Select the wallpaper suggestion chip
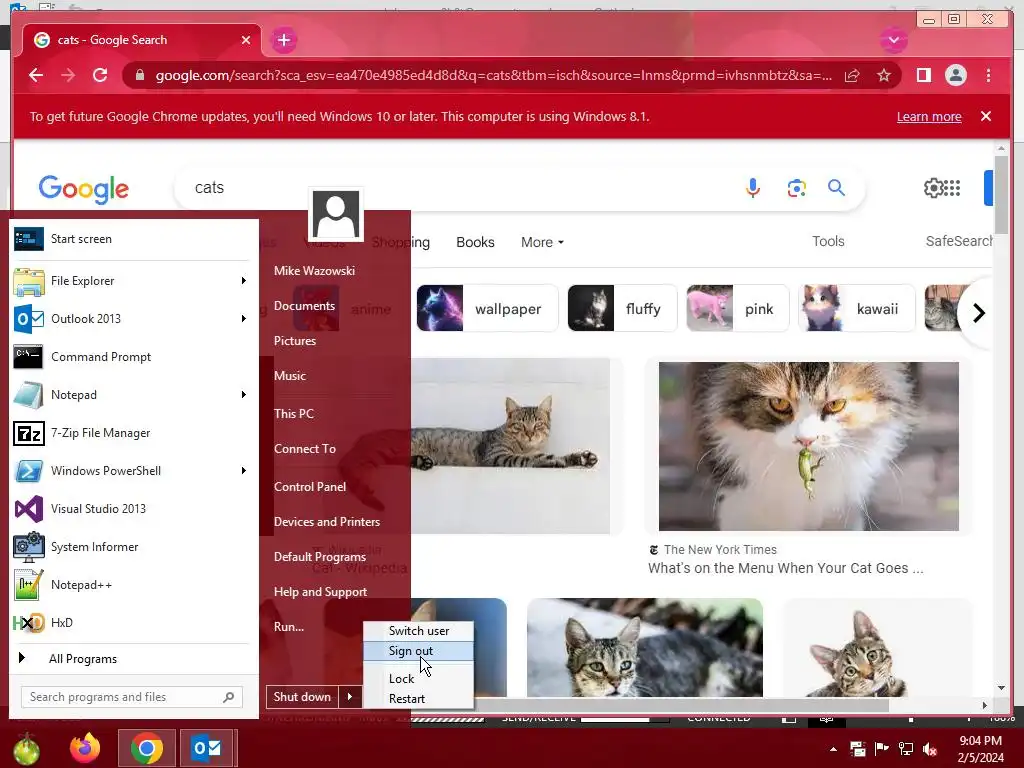Screen dimensions: 1024x768 (x=487, y=308)
